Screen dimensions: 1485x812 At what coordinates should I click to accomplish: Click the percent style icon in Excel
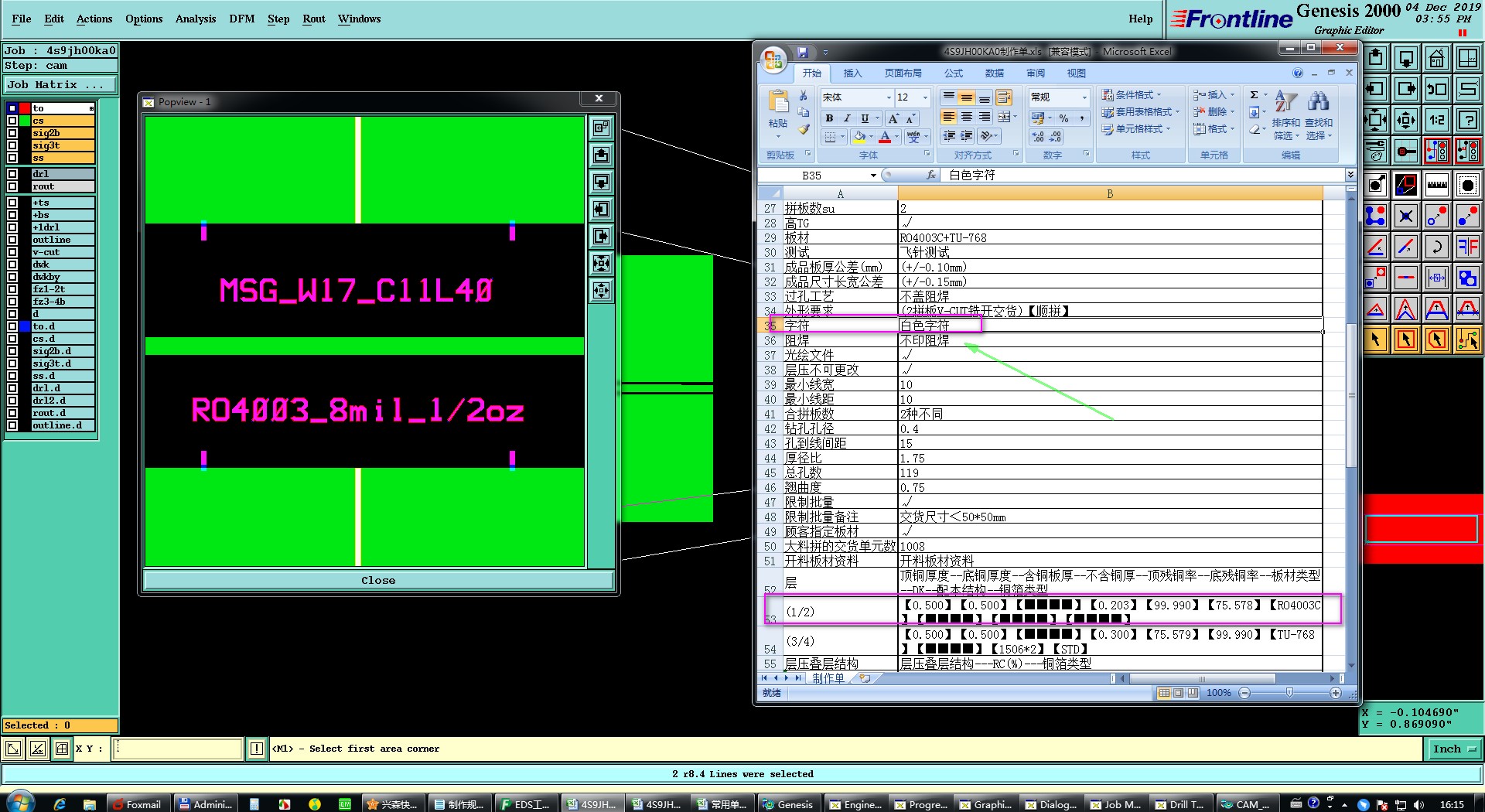(1063, 118)
